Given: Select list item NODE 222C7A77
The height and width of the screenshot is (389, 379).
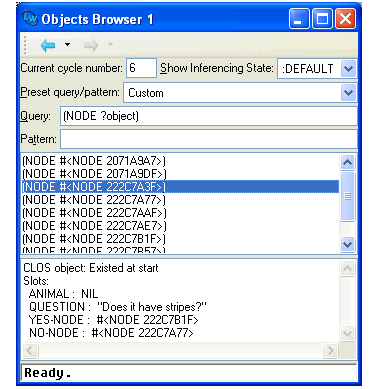Looking at the screenshot, I should click(94, 200).
